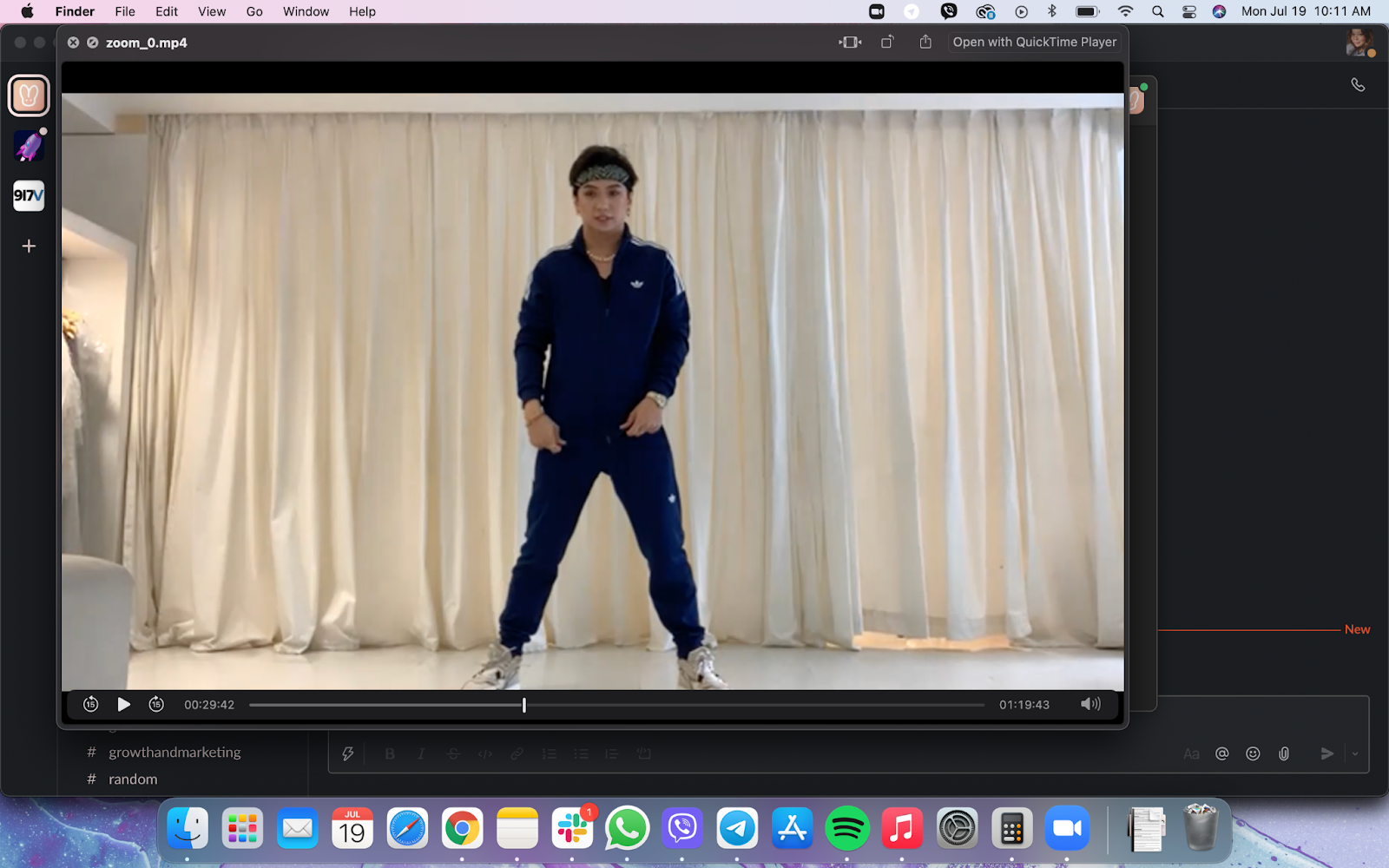Click the Wi-Fi status icon
Viewport: 1389px width, 868px height.
pyautogui.click(x=1125, y=11)
